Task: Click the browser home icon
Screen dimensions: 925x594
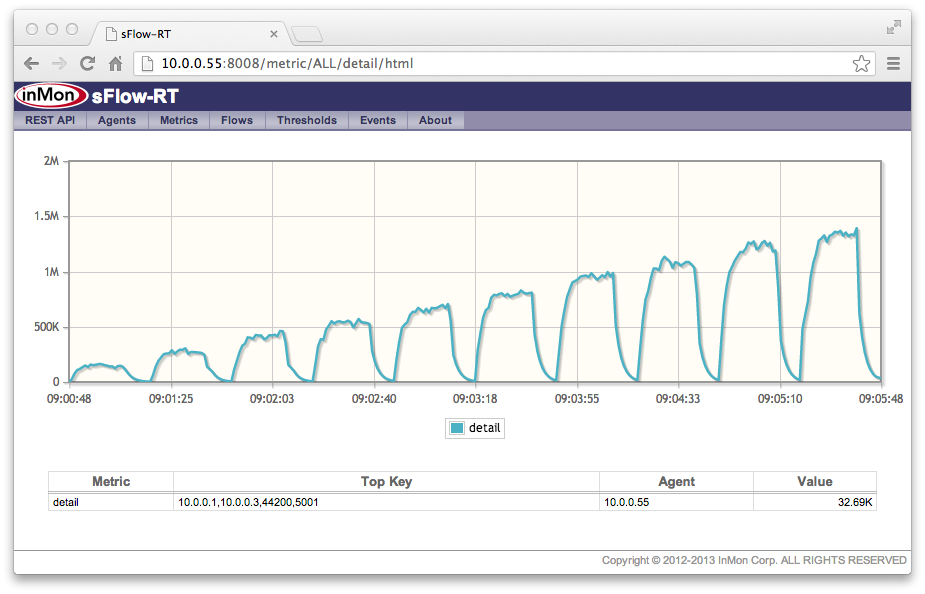Action: tap(114, 62)
